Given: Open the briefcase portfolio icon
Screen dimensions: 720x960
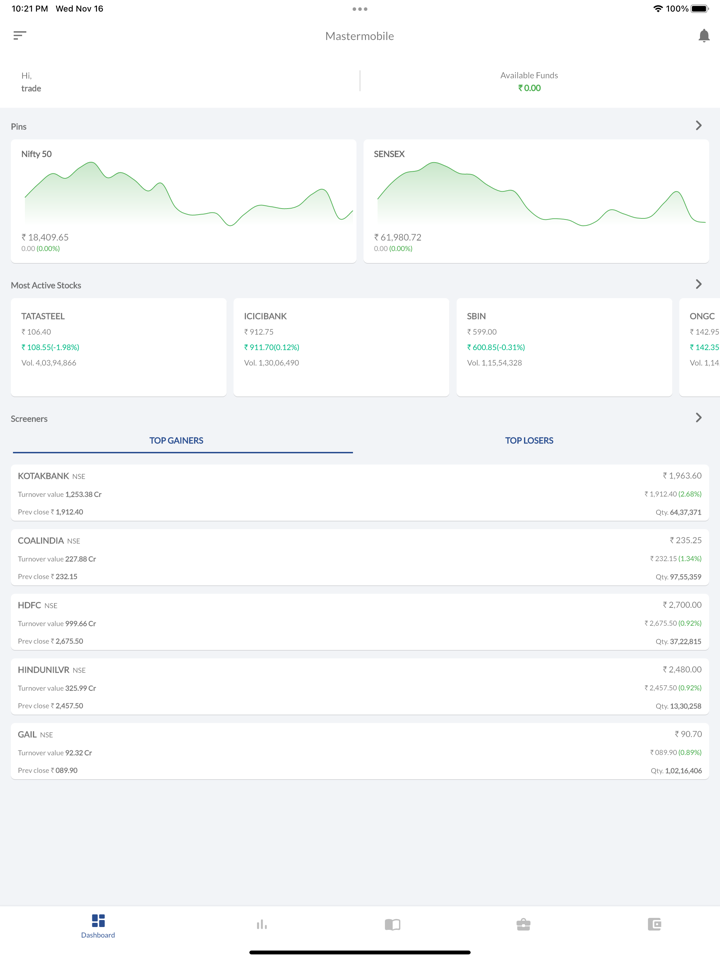Looking at the screenshot, I should 523,925.
